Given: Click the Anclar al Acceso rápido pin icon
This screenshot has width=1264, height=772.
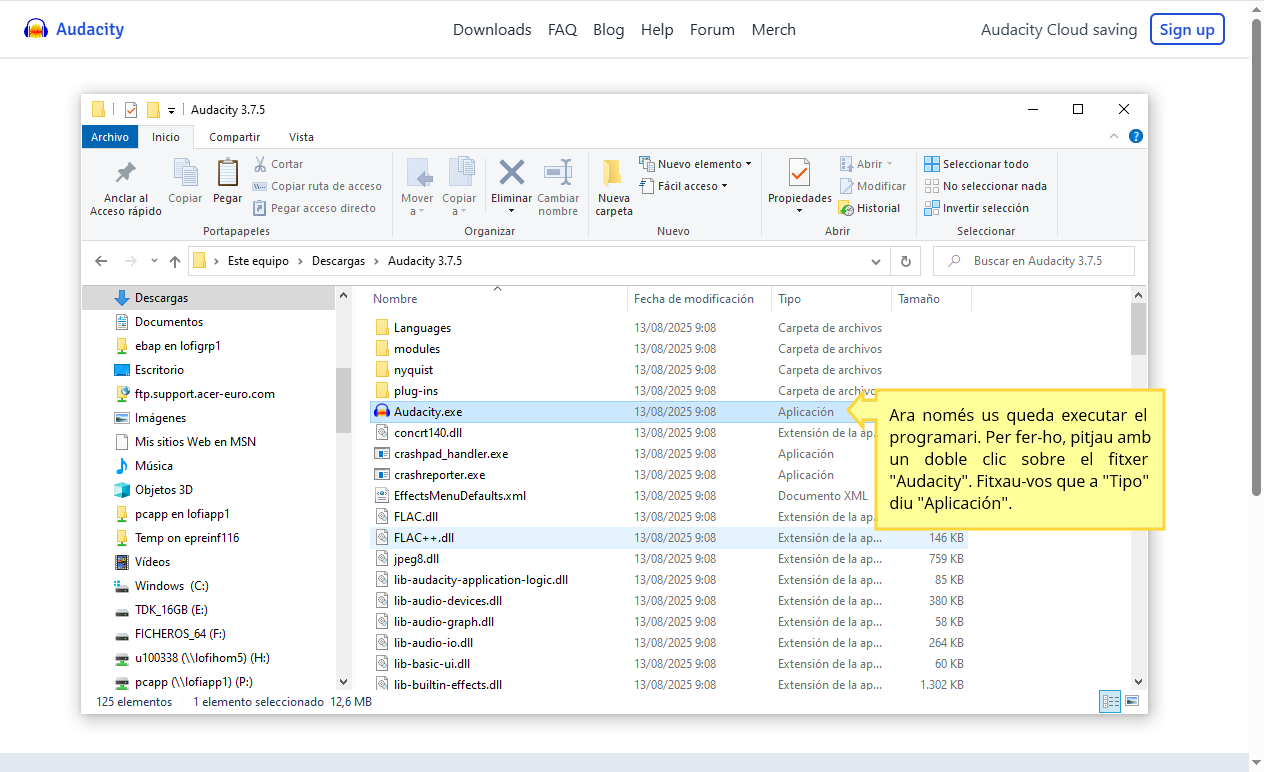Looking at the screenshot, I should click(x=126, y=173).
